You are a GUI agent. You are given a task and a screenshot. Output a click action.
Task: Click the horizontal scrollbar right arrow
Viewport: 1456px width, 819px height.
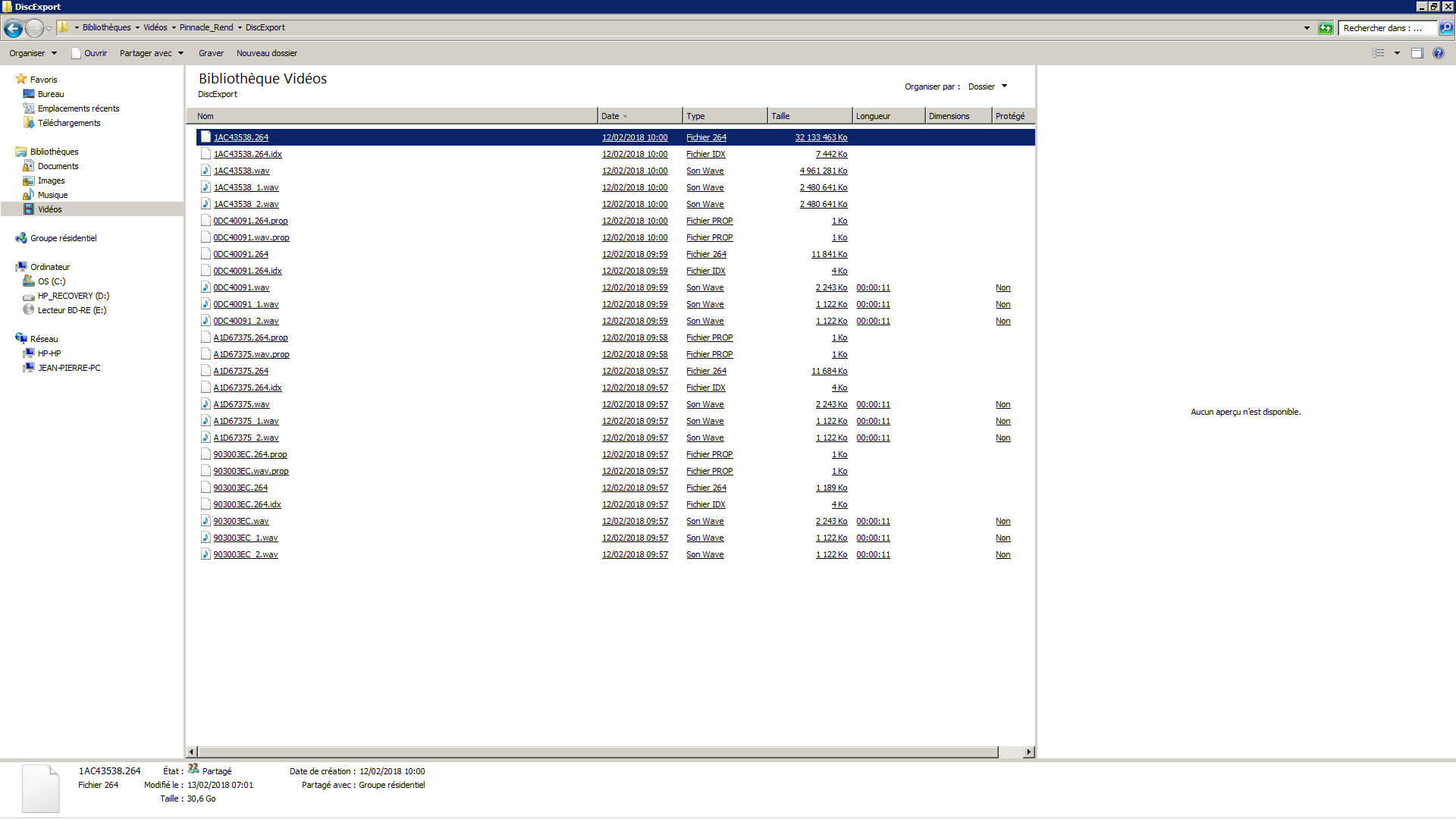click(1028, 752)
